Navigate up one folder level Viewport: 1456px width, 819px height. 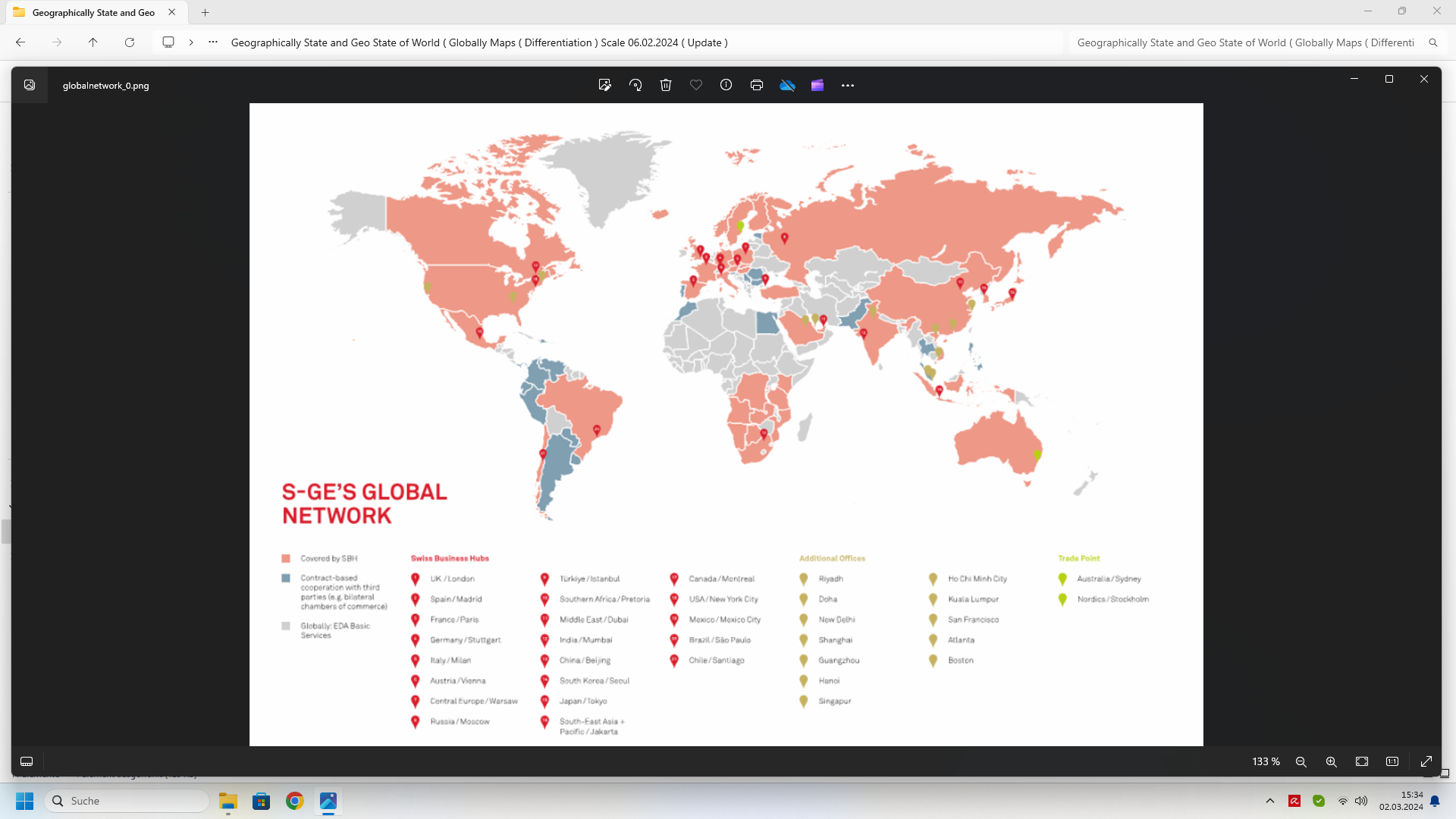pos(93,42)
